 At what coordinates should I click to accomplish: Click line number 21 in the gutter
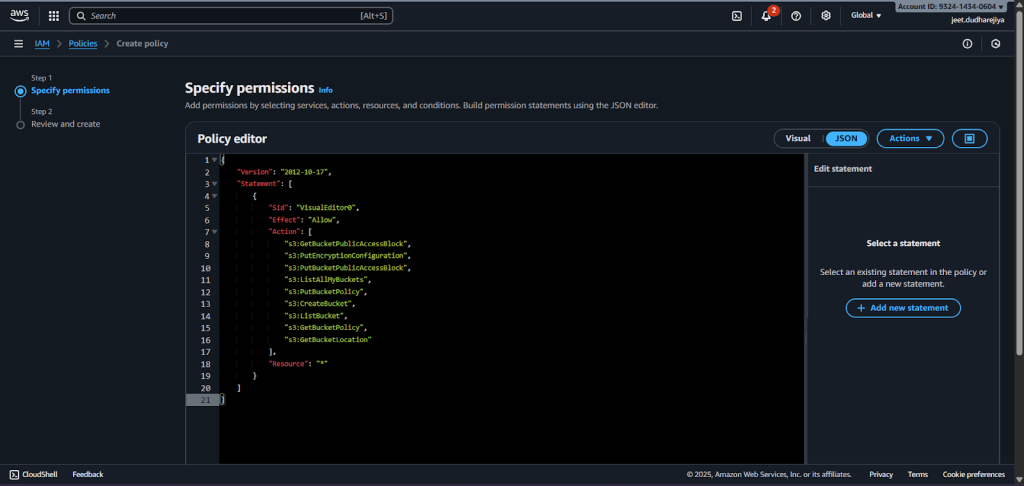pyautogui.click(x=205, y=400)
